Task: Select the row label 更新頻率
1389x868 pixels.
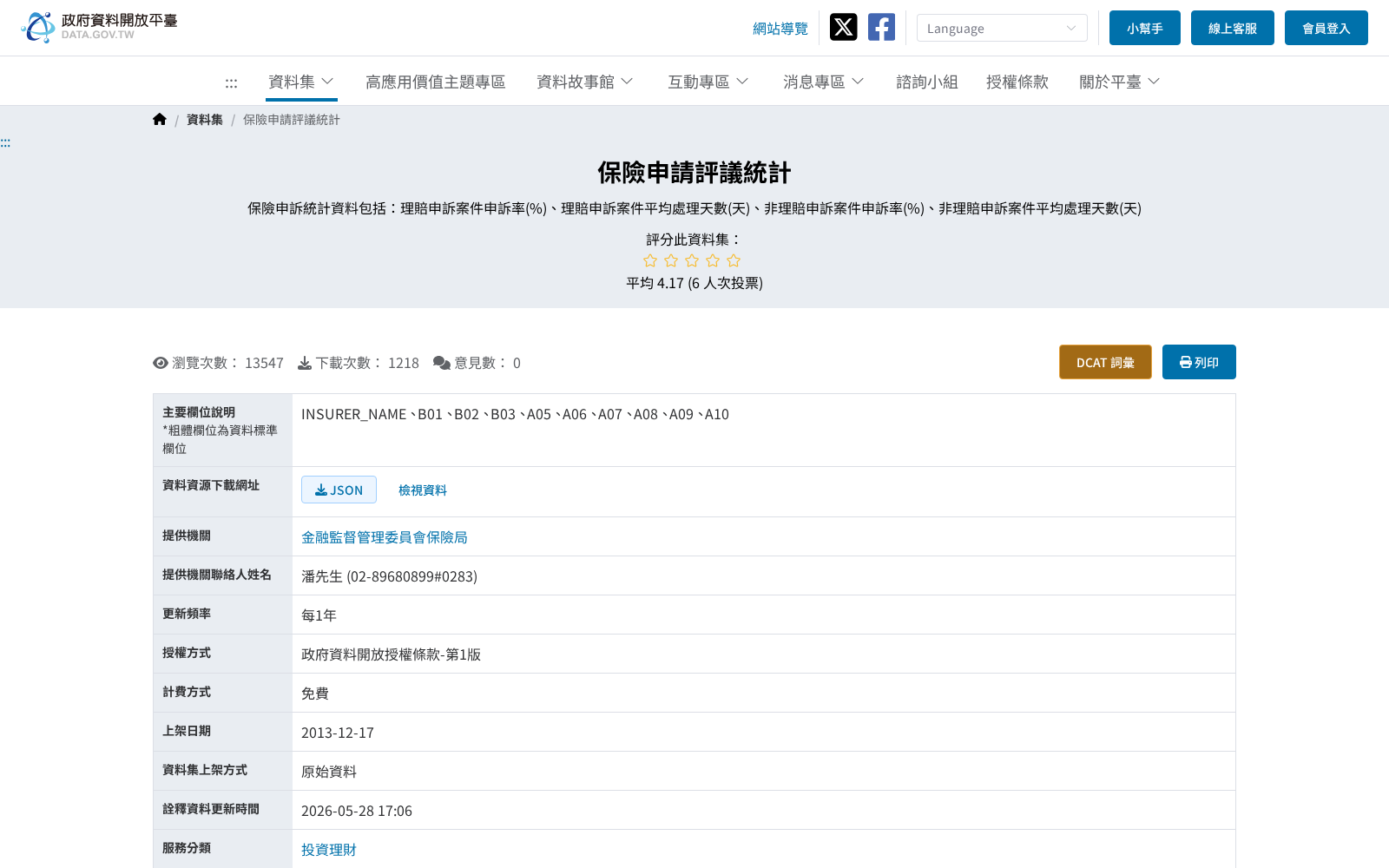Action: [x=187, y=614]
